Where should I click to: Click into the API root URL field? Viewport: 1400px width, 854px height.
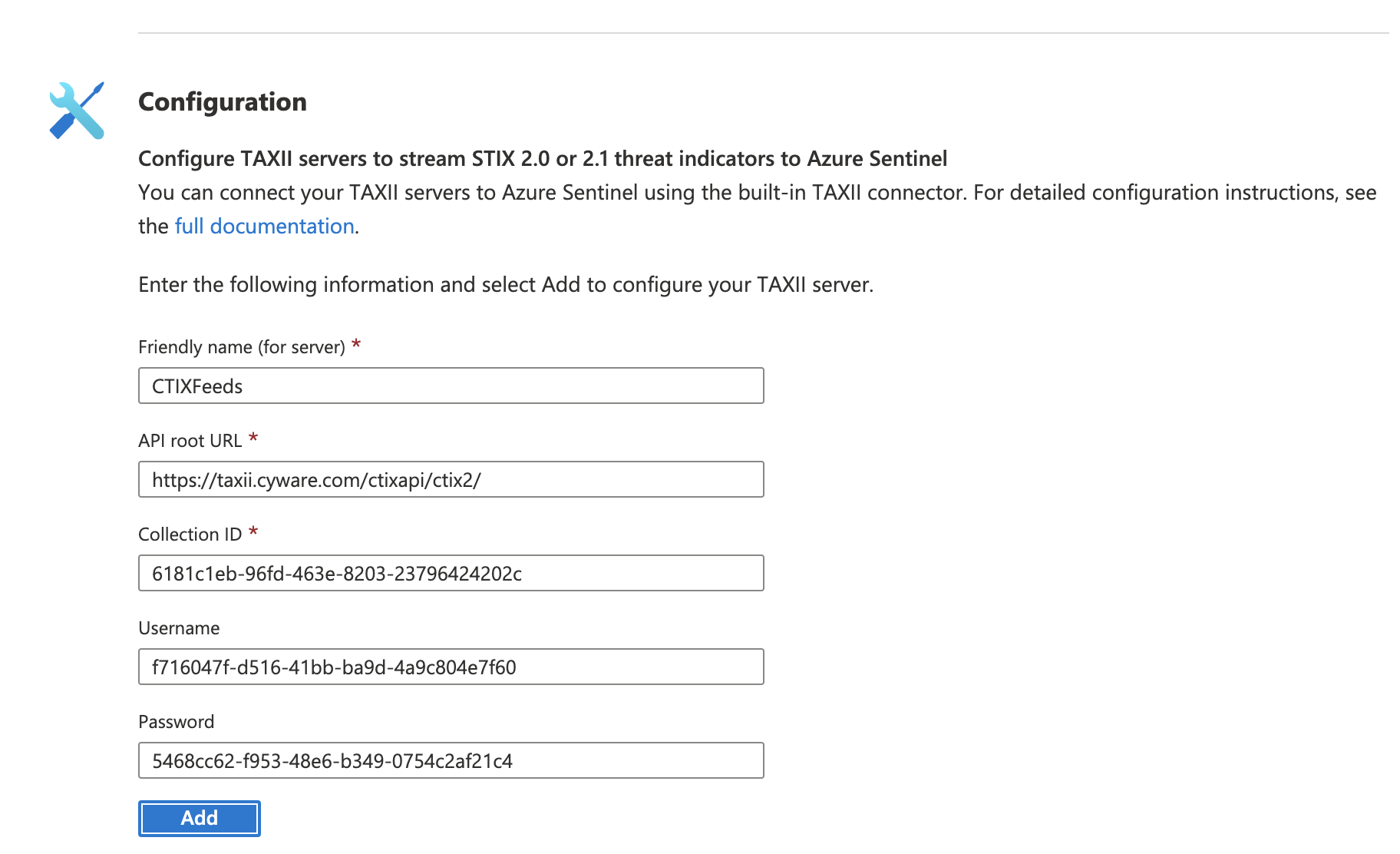(x=451, y=479)
